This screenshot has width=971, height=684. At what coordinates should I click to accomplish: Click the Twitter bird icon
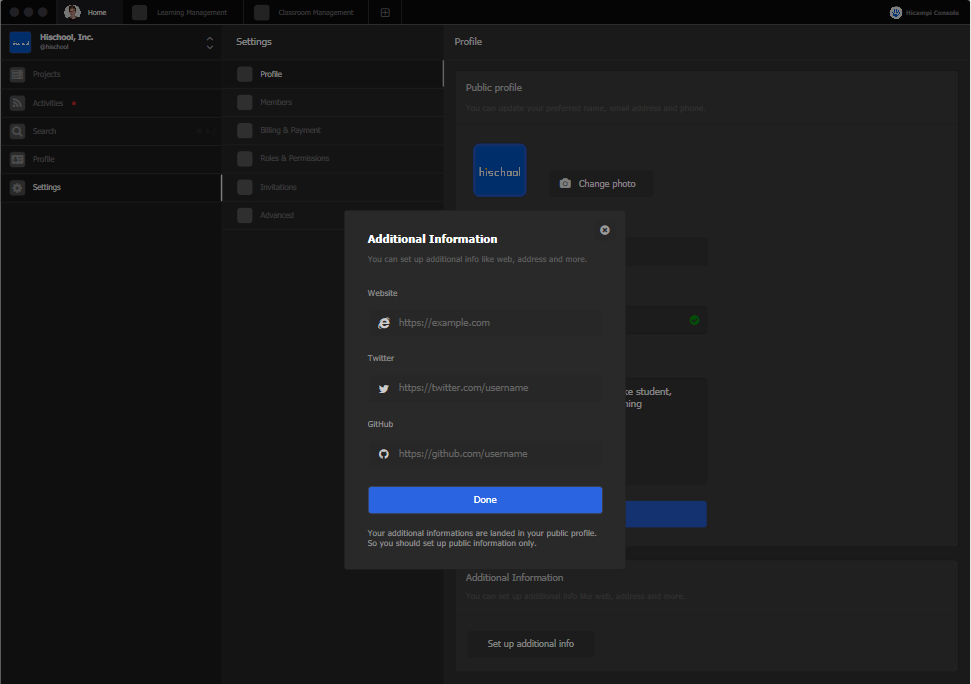383,388
